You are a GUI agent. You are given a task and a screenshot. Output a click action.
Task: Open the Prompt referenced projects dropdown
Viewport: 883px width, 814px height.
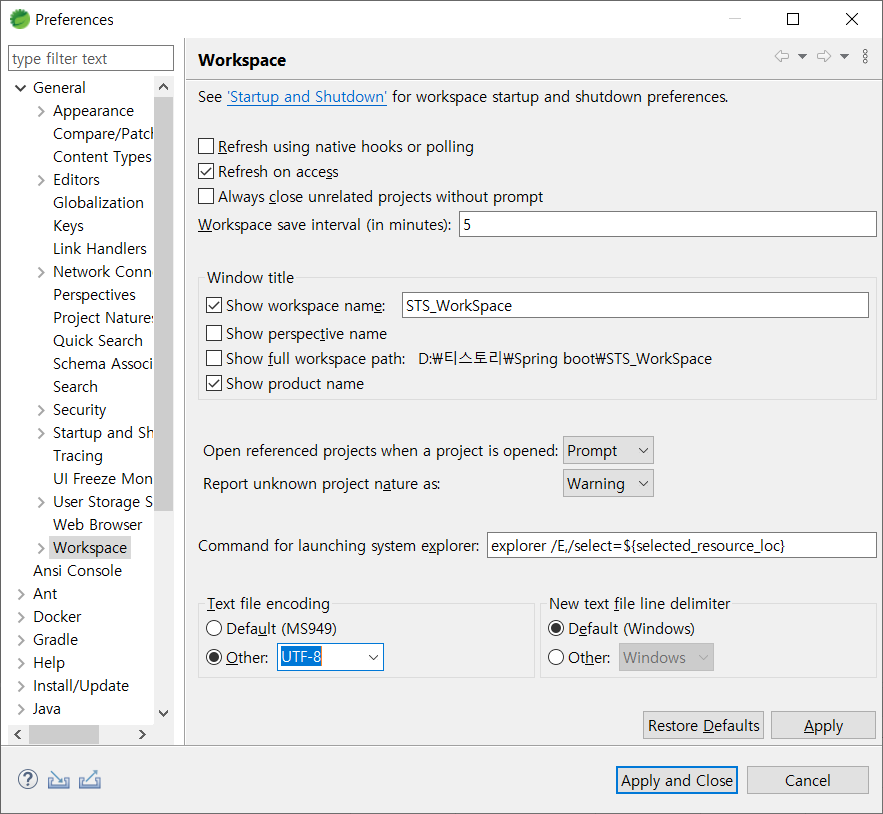[608, 451]
